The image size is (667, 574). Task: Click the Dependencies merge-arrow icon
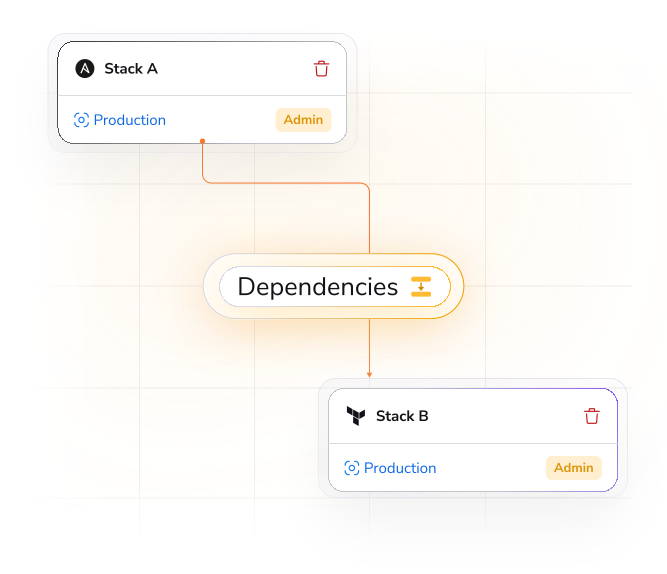click(x=421, y=287)
